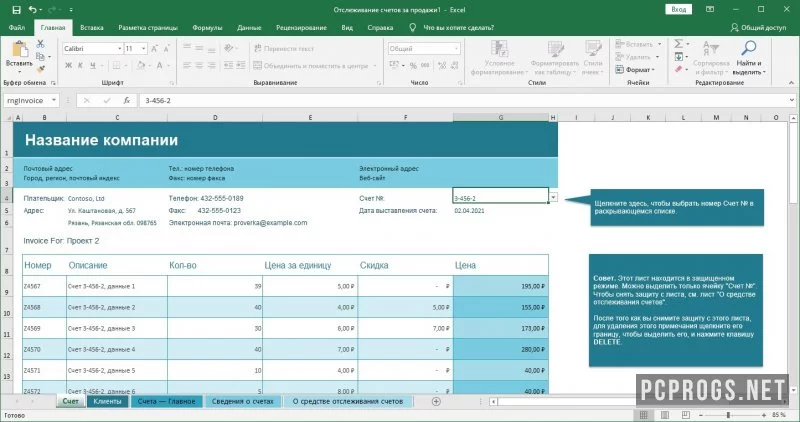Click the Cut scissors icon
Viewport: 800px width, 422px height.
pos(40,44)
